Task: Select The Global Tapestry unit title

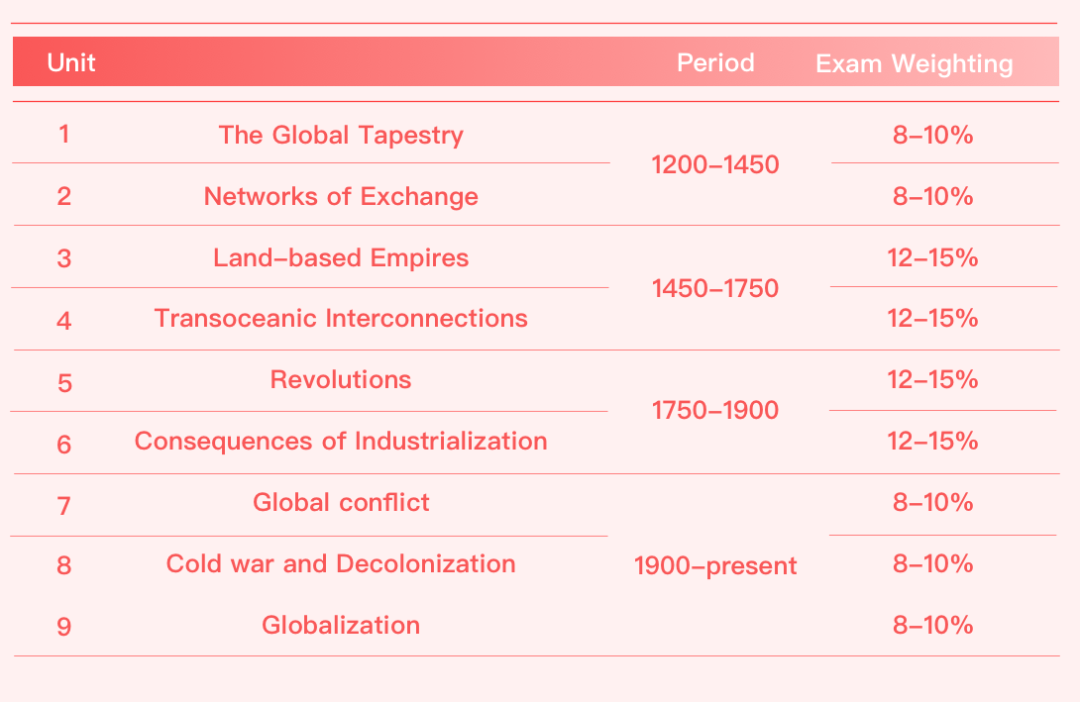Action: (x=341, y=135)
